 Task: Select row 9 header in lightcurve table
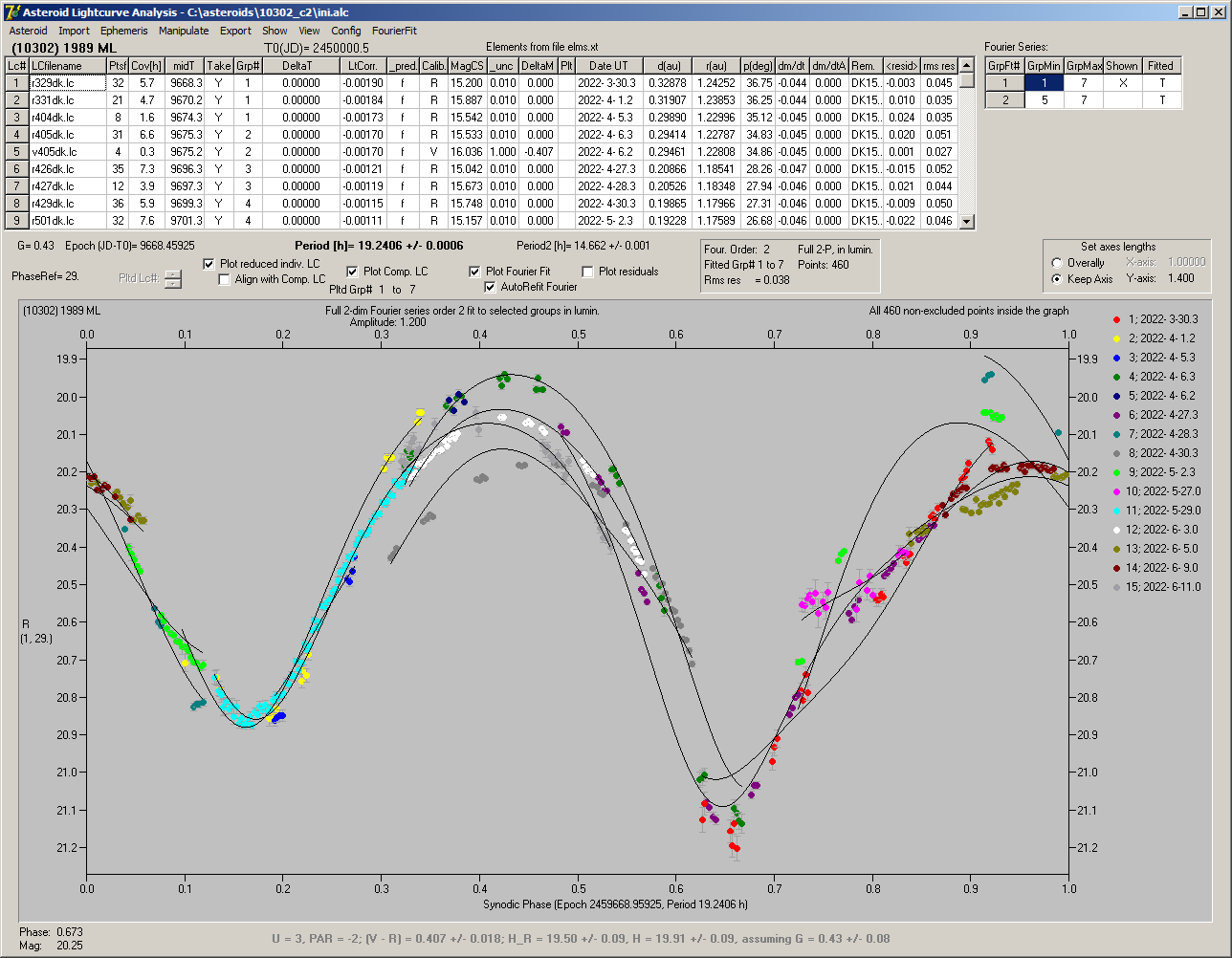[17, 221]
